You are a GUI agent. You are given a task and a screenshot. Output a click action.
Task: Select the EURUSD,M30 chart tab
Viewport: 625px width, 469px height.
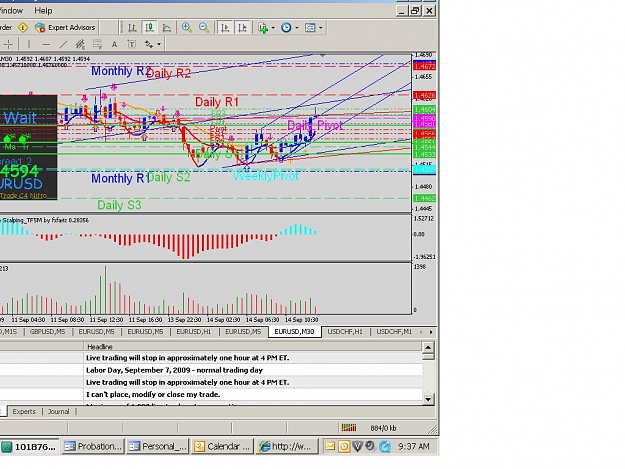tap(295, 332)
